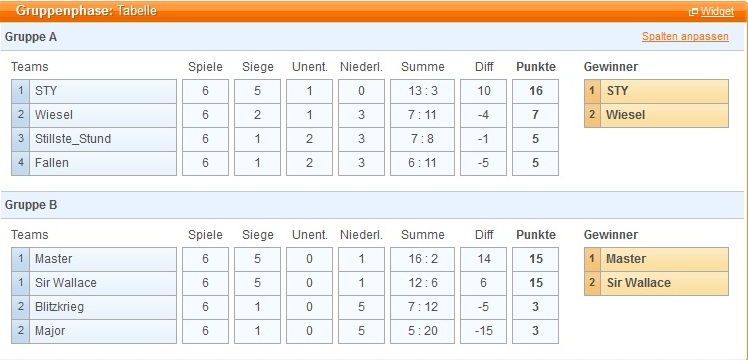
Task: Click Master's 16 : 2 Summe cell
Action: pyautogui.click(x=423, y=259)
